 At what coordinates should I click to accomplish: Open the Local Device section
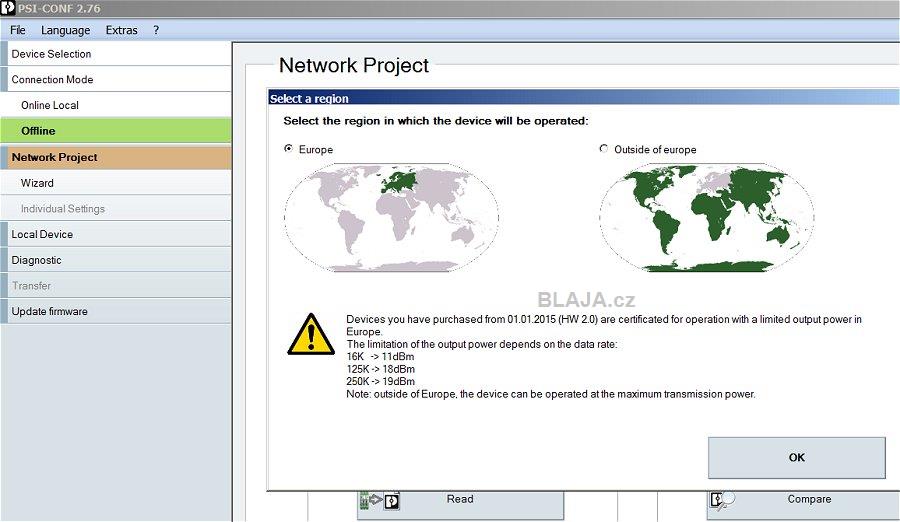coord(116,234)
